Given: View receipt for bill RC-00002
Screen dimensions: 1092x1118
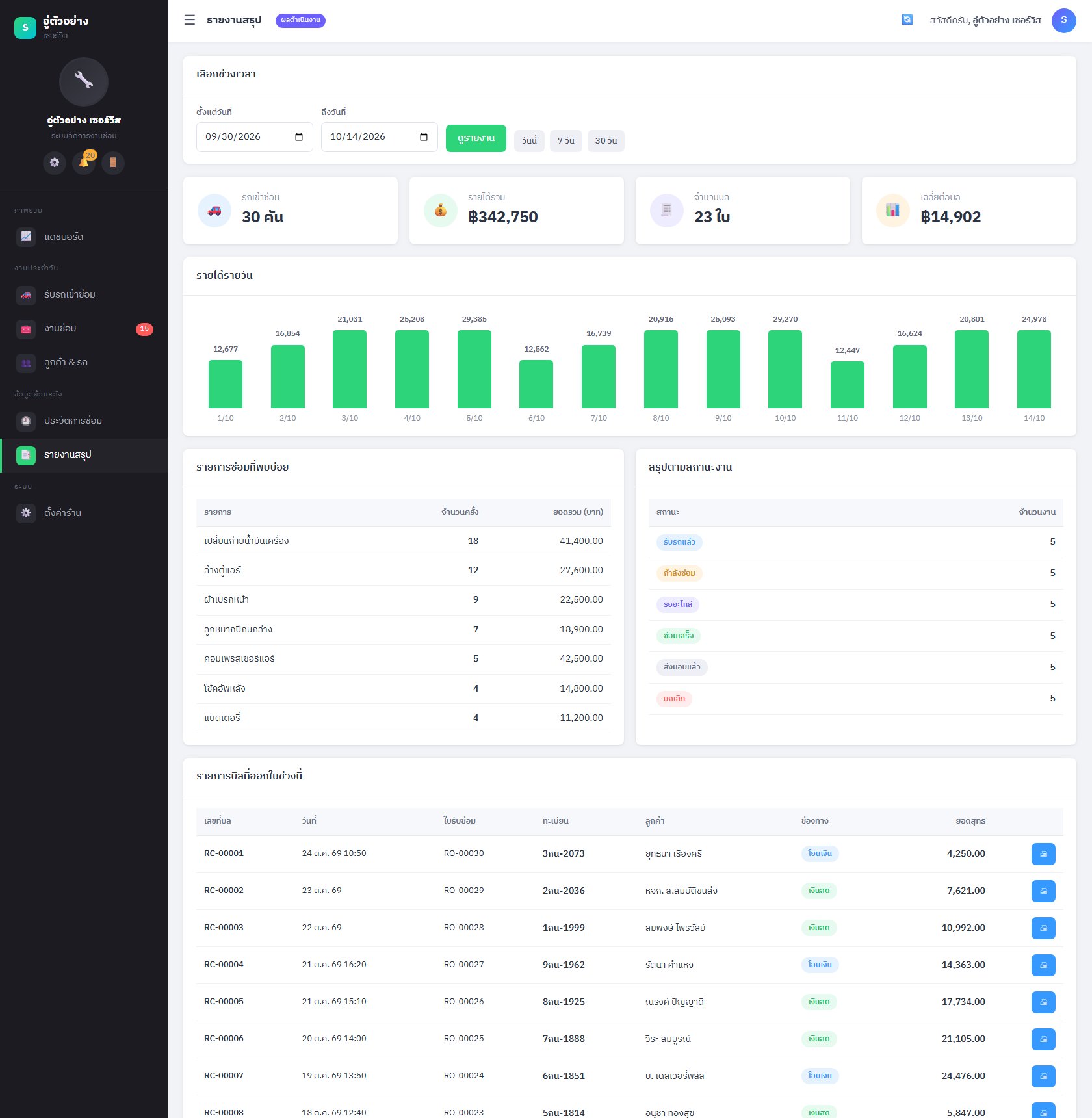Looking at the screenshot, I should (1043, 891).
